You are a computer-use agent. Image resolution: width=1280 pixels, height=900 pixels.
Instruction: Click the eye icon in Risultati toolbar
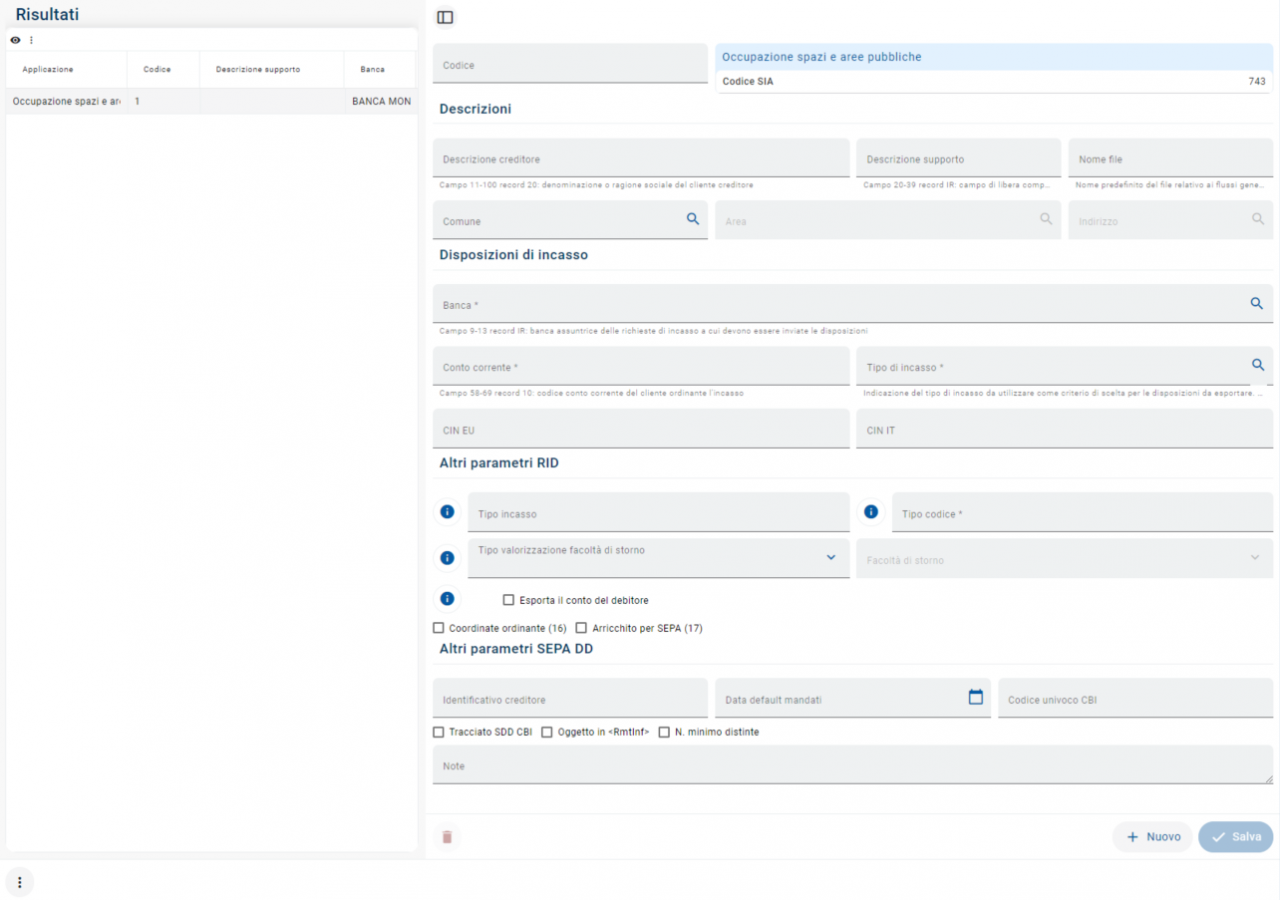click(x=15, y=40)
